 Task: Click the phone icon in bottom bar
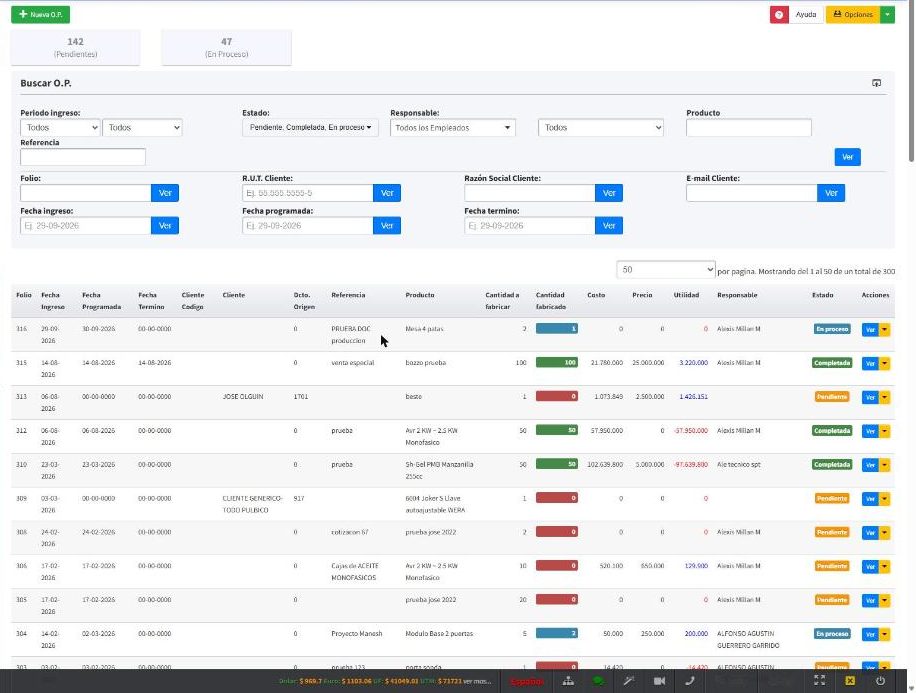(x=690, y=681)
